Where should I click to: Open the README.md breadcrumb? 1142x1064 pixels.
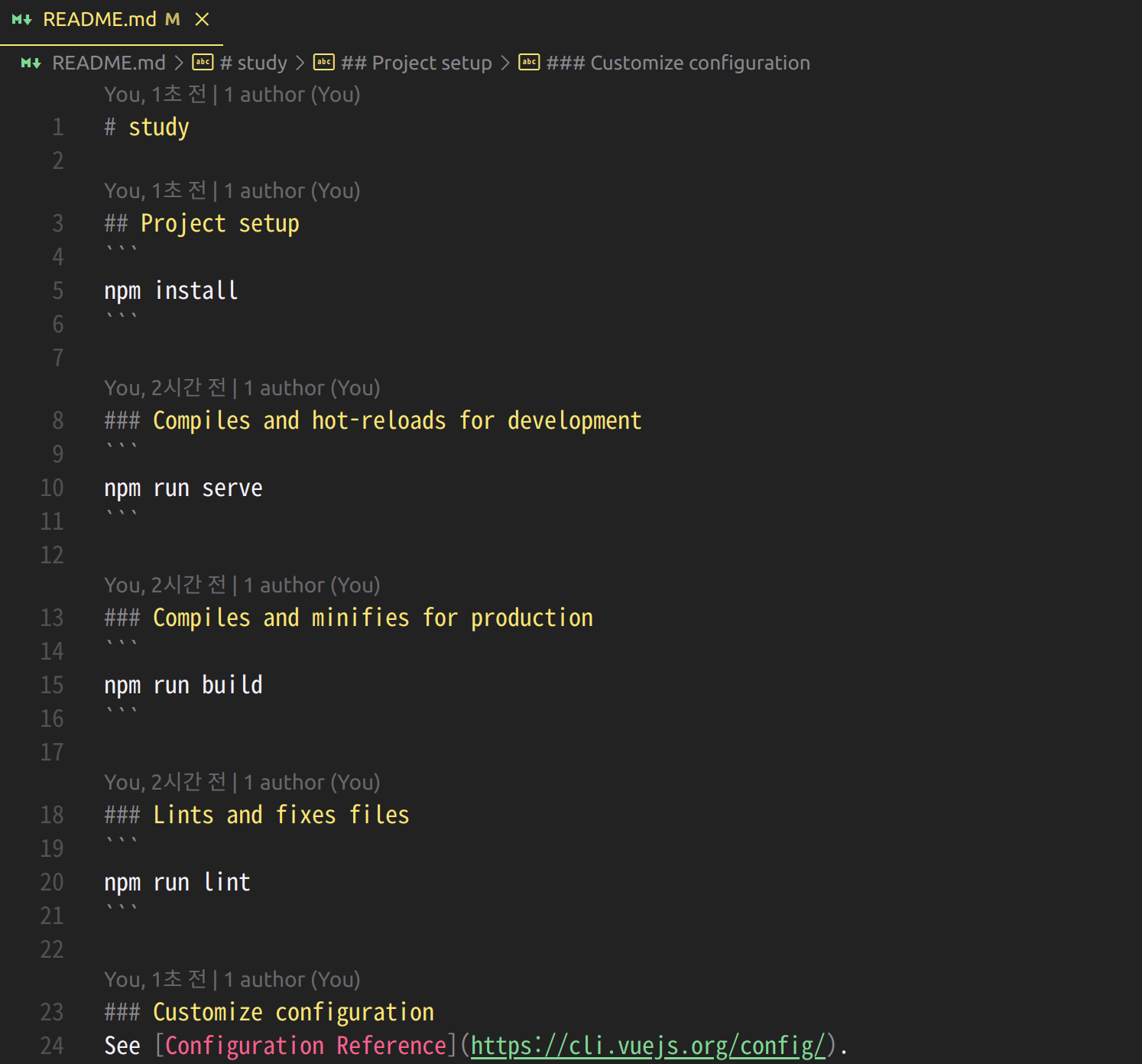click(x=109, y=63)
